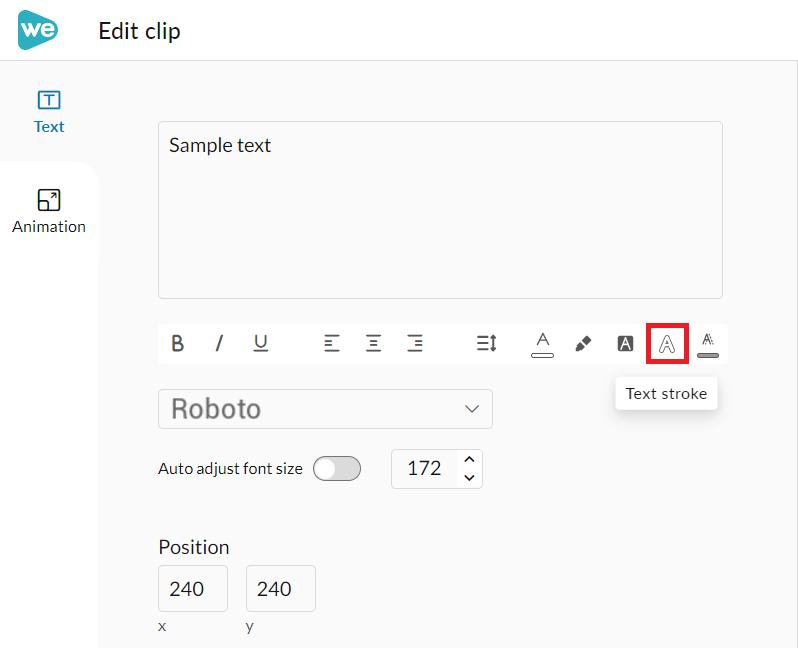Center align the text

pyautogui.click(x=373, y=343)
